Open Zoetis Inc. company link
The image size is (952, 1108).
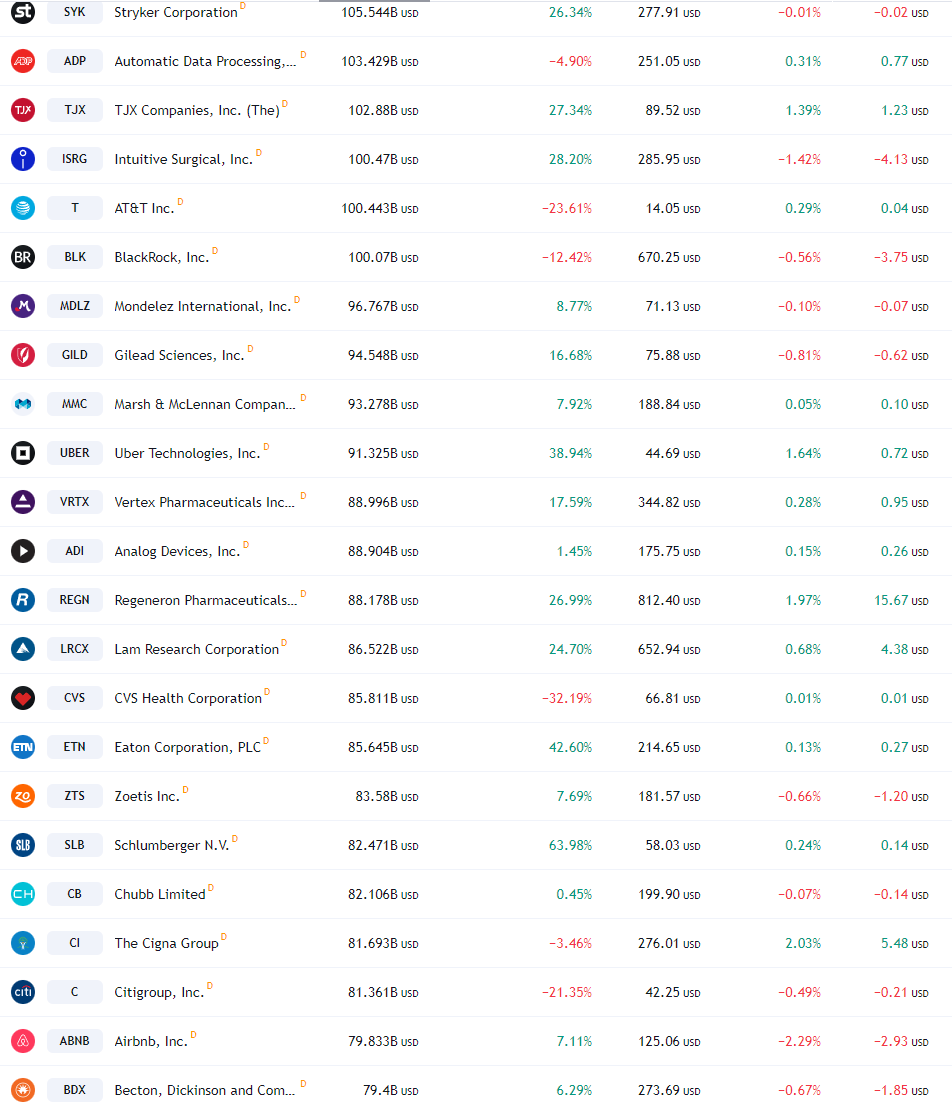click(147, 796)
